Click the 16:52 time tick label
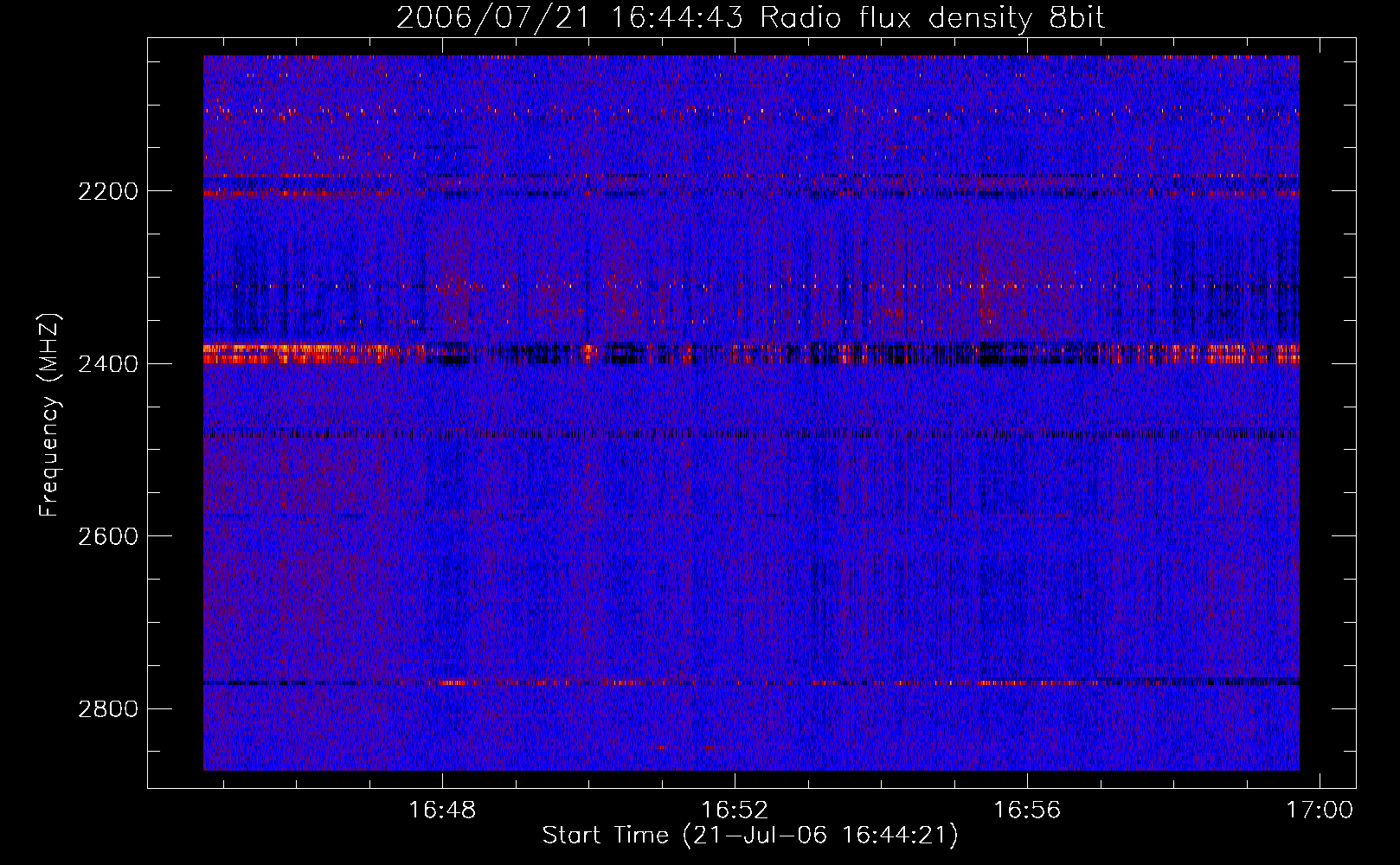1400x865 pixels. pyautogui.click(x=735, y=811)
